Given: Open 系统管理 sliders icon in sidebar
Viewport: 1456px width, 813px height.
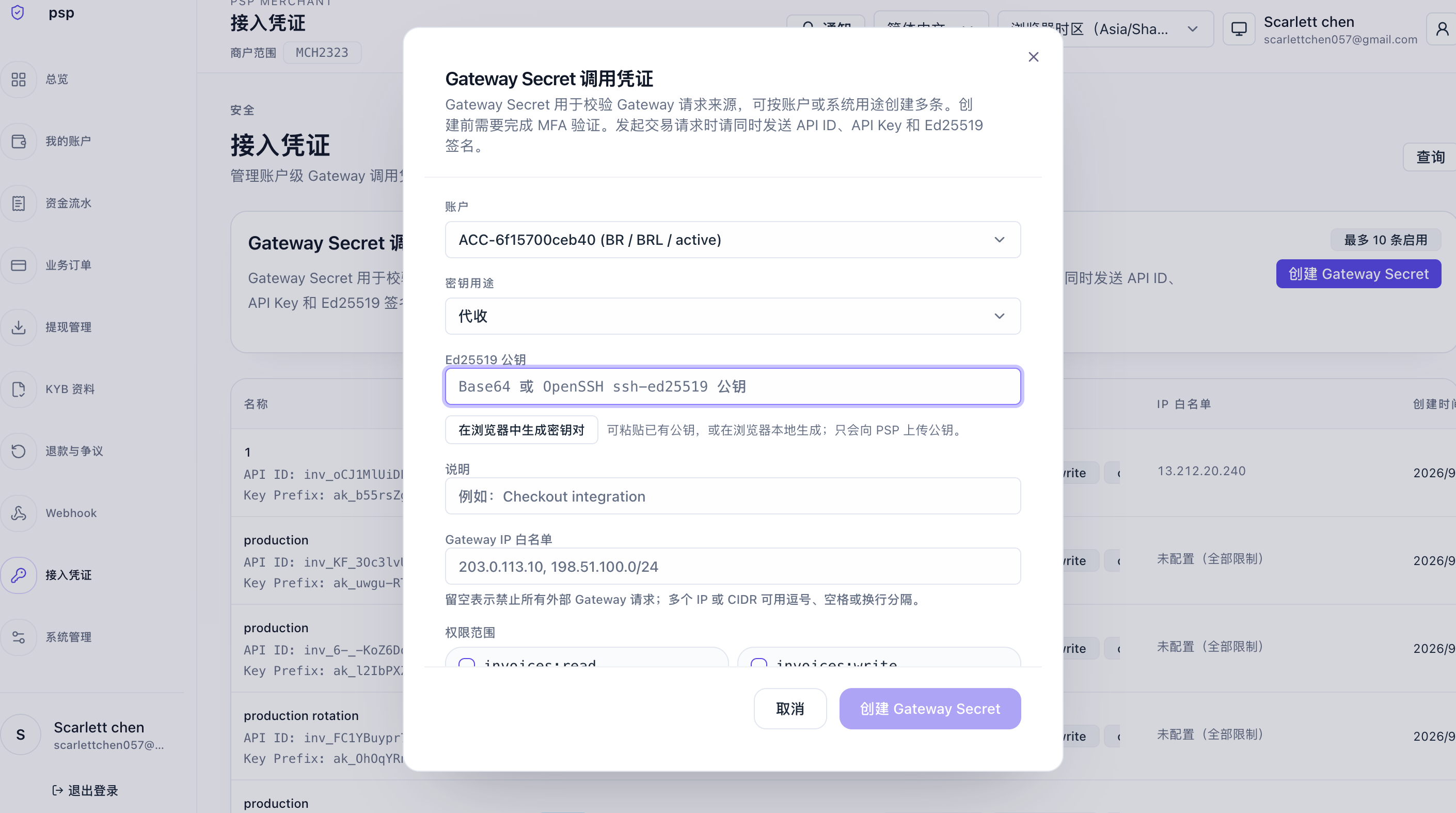Looking at the screenshot, I should (x=19, y=637).
